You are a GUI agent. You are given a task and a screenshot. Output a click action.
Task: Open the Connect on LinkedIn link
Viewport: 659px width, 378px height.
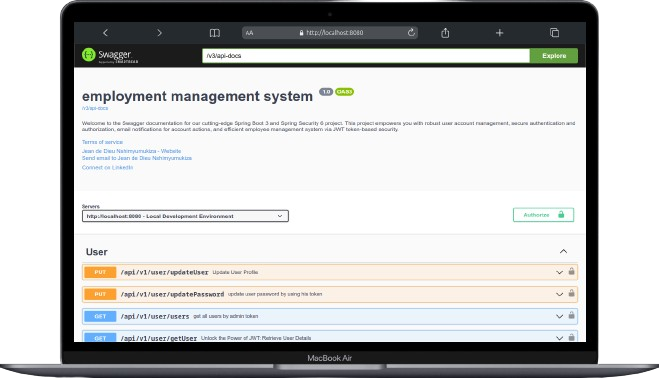(108, 167)
